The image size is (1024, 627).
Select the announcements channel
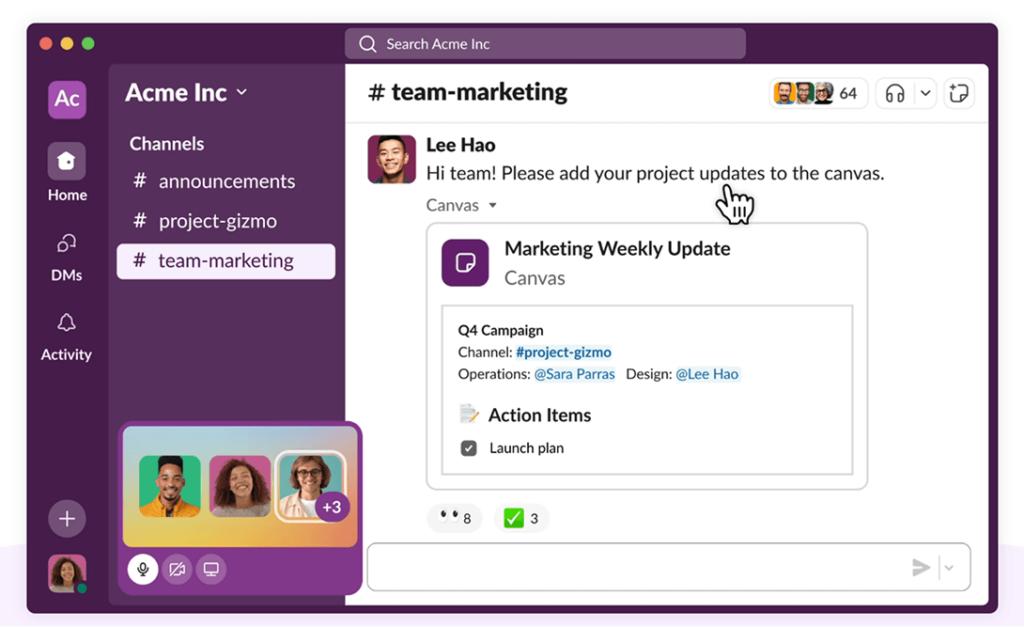pos(226,181)
